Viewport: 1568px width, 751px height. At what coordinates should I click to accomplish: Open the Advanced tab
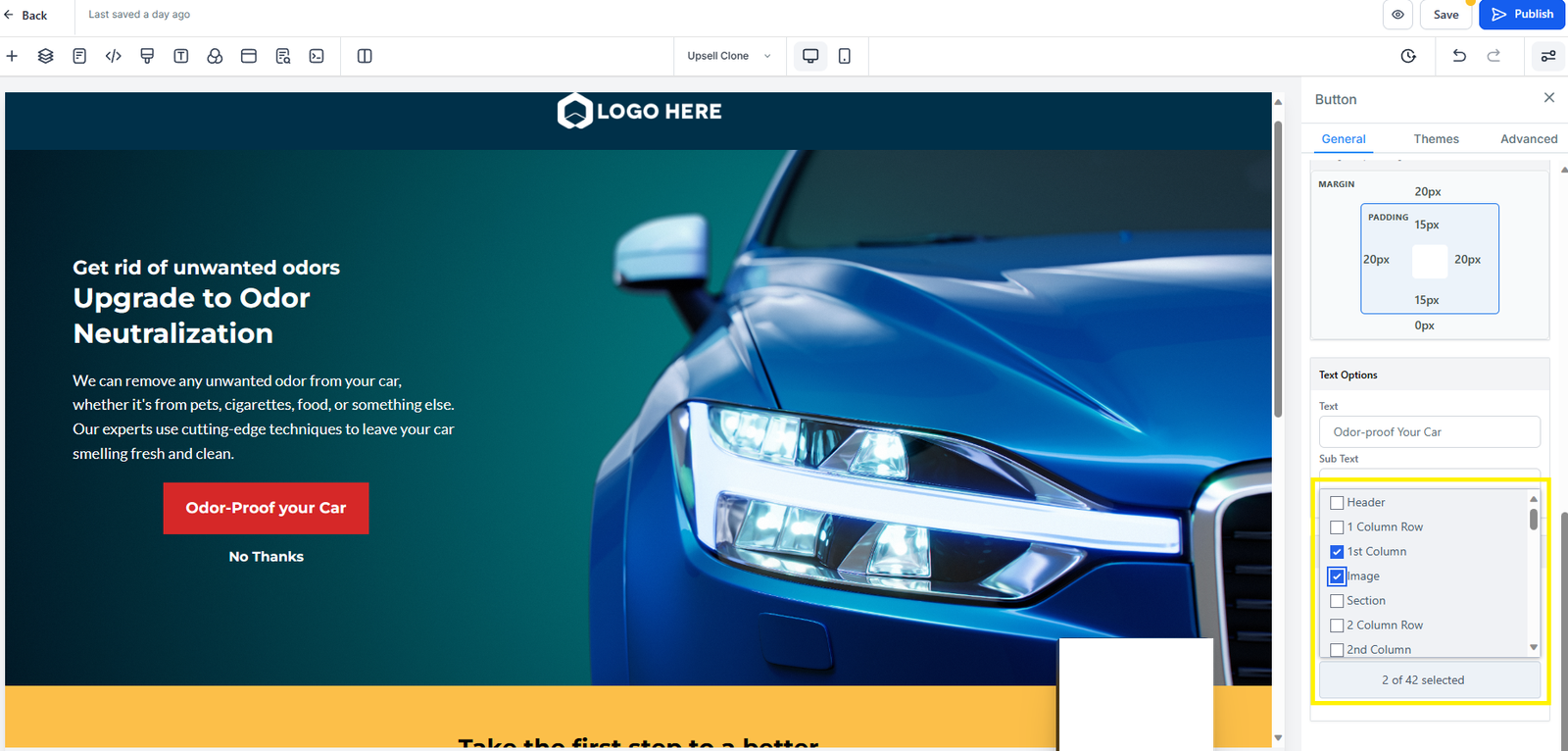(1528, 139)
